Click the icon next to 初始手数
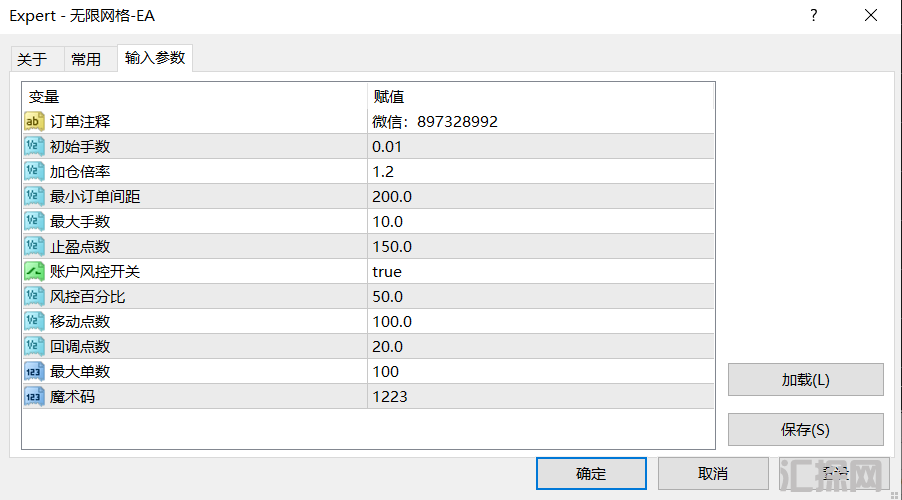This screenshot has height=500, width=902. coord(34,147)
